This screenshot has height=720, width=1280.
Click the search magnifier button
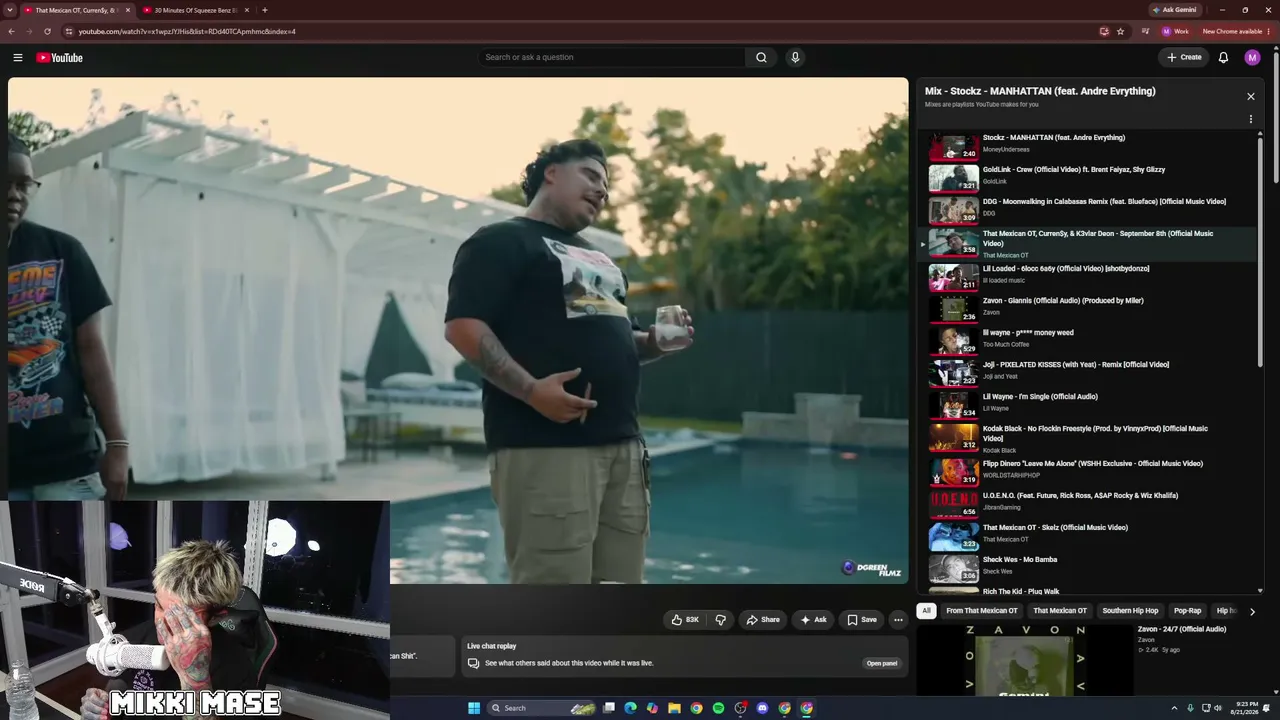click(x=761, y=57)
